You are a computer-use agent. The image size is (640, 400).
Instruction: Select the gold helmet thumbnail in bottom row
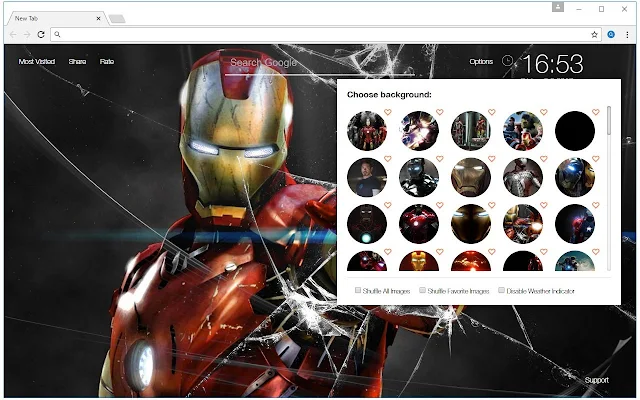coord(419,261)
